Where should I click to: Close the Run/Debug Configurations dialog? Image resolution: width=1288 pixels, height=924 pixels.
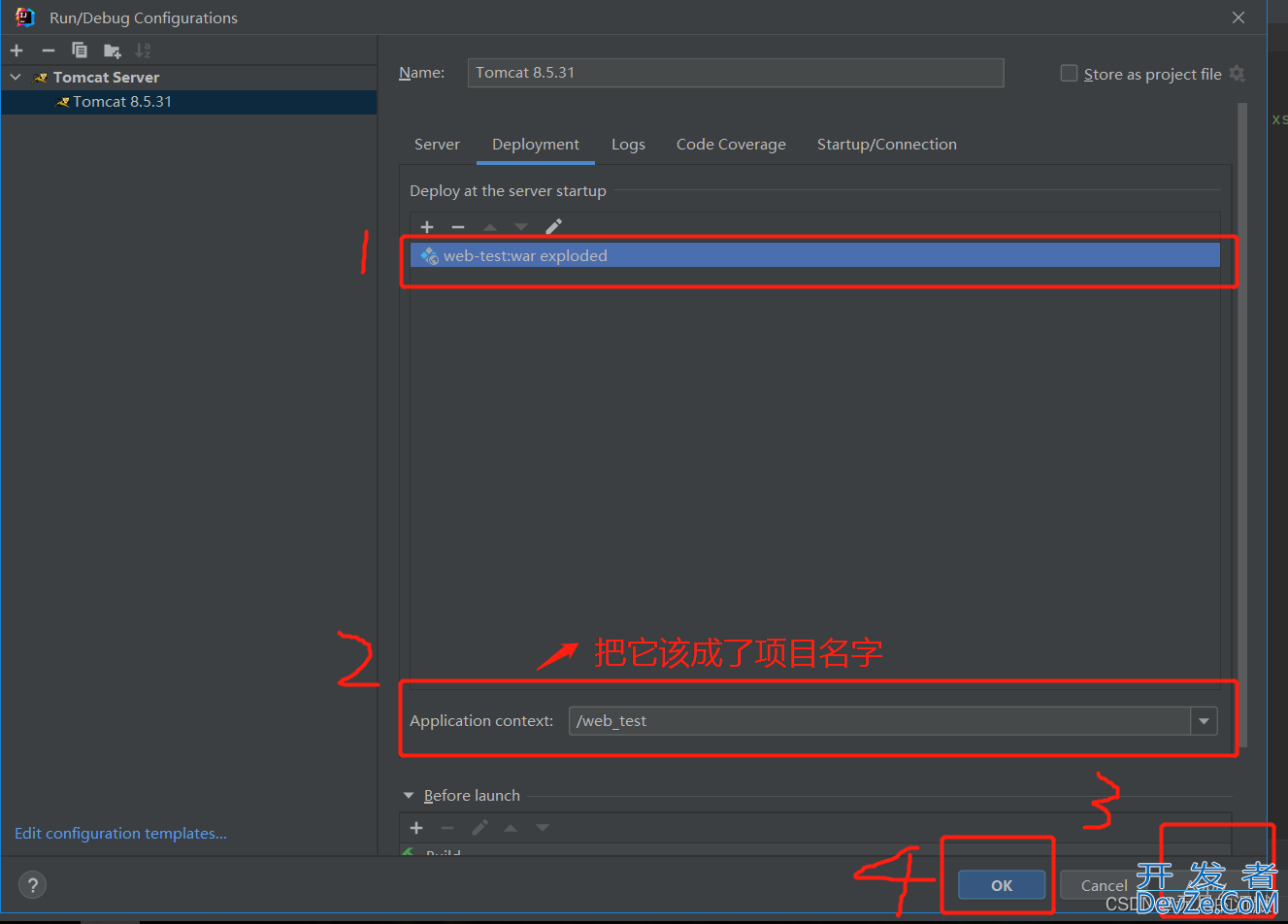pos(1238,17)
